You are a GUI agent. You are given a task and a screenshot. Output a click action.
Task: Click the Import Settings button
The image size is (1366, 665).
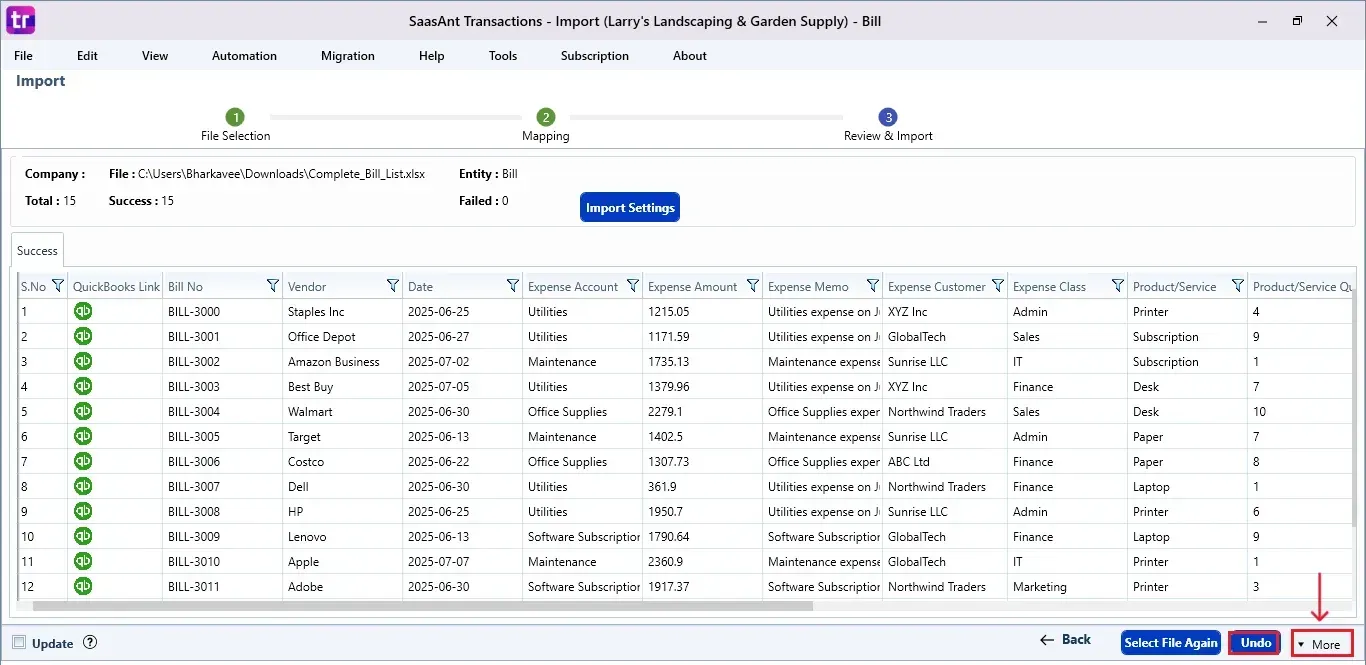[630, 207]
